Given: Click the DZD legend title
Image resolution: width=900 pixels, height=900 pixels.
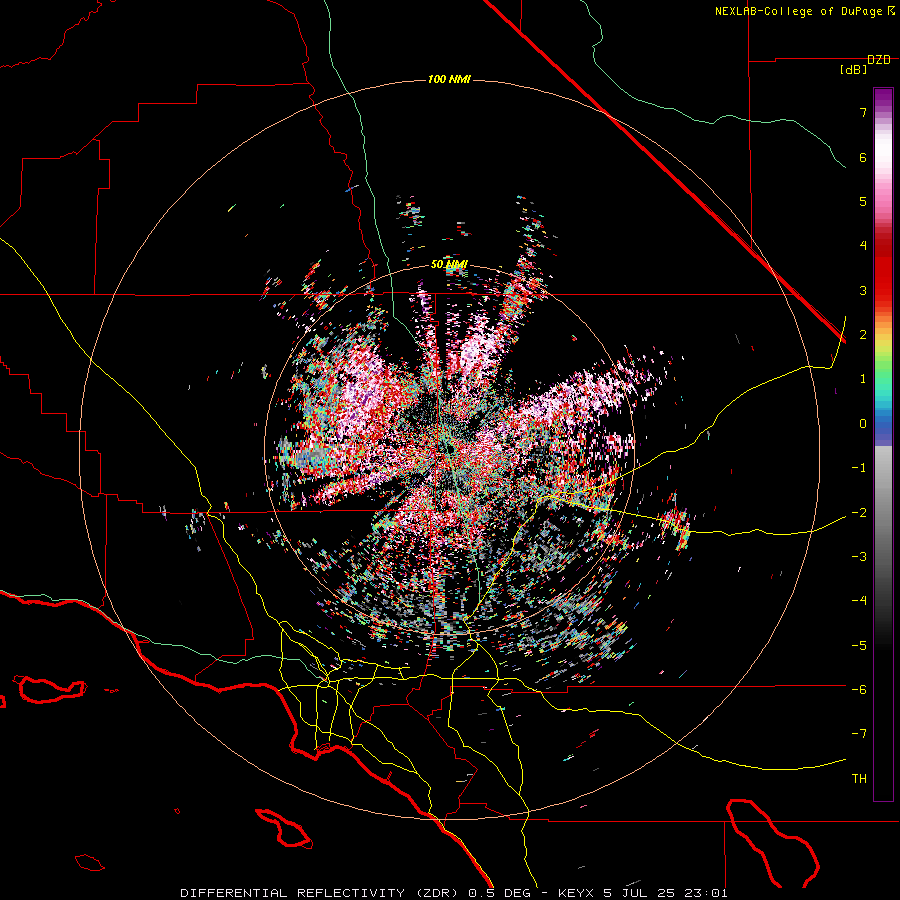Looking at the screenshot, I should (879, 60).
